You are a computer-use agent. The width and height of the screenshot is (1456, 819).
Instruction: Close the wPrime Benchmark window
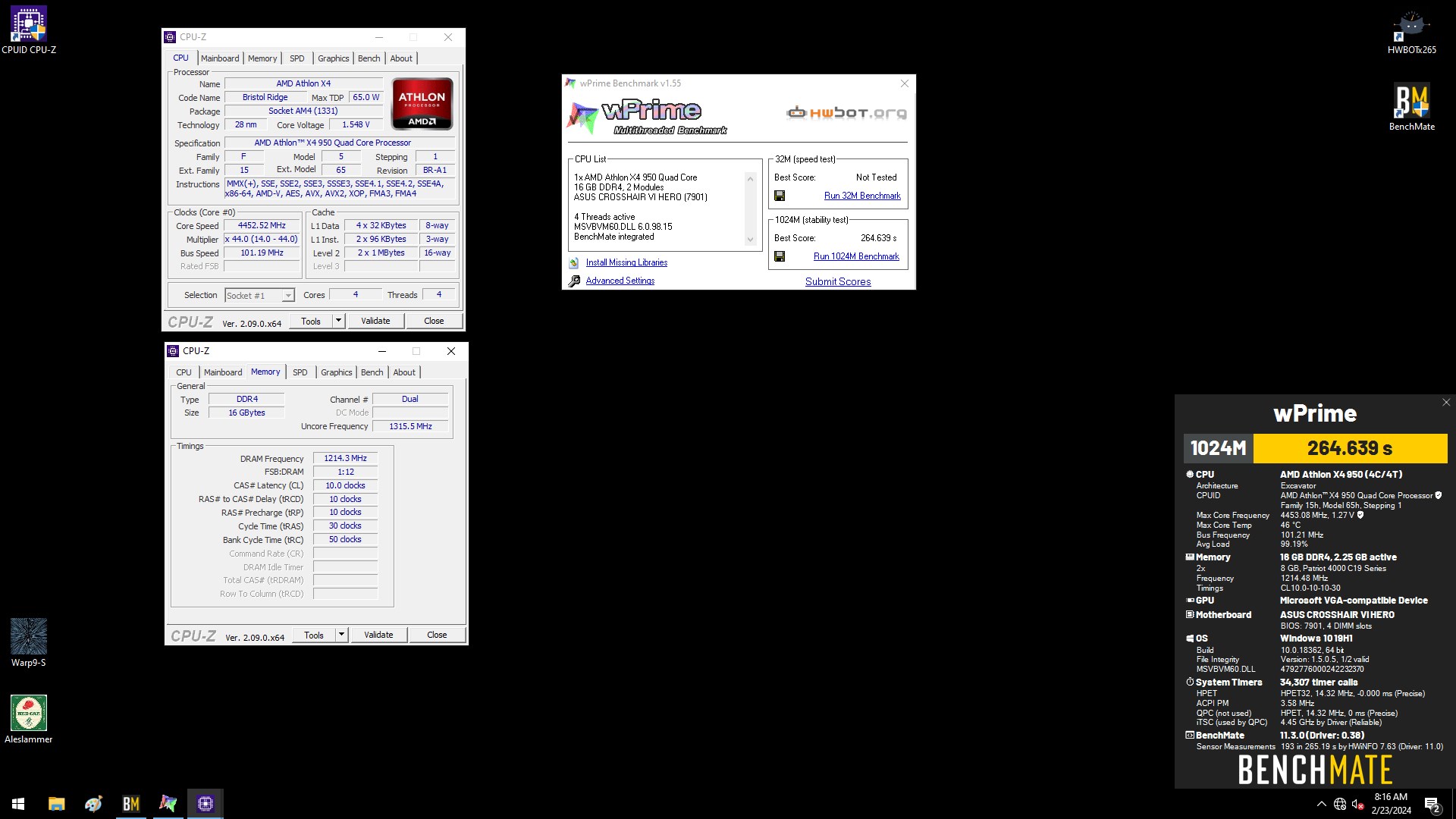tap(904, 83)
